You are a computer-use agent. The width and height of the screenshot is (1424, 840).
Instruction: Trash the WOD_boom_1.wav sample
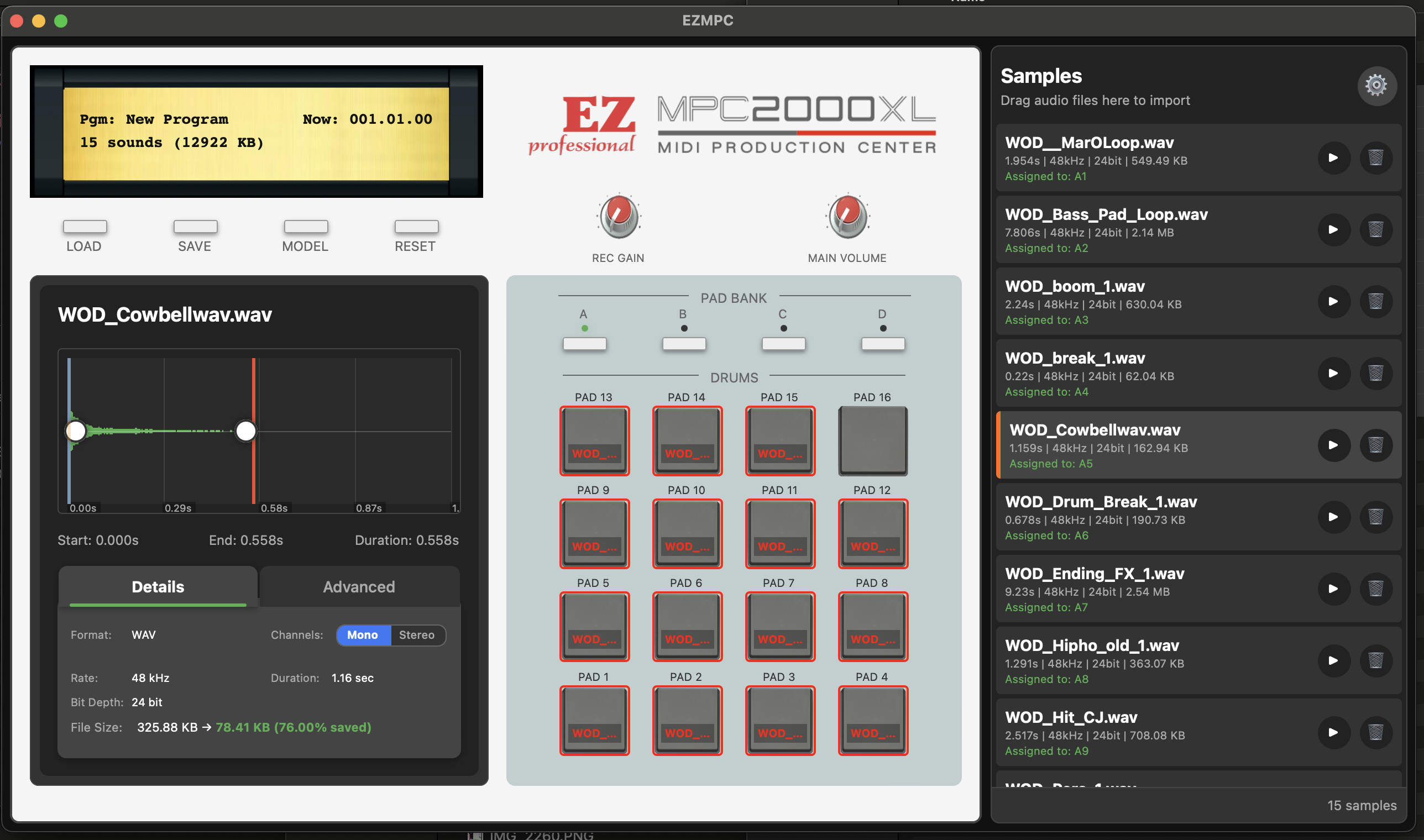[1376, 301]
